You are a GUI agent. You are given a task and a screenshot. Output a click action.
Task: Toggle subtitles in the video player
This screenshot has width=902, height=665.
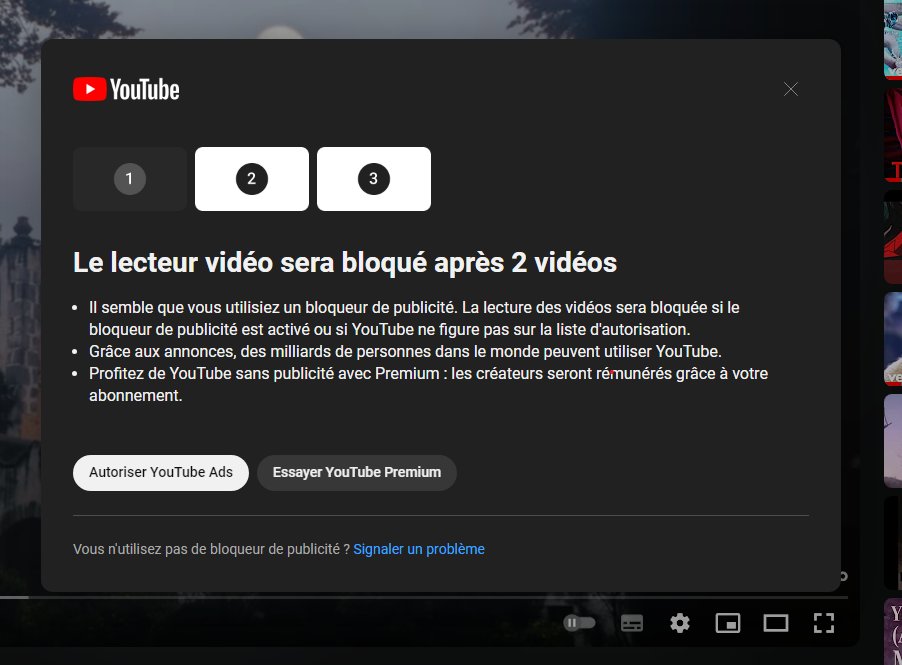(632, 623)
